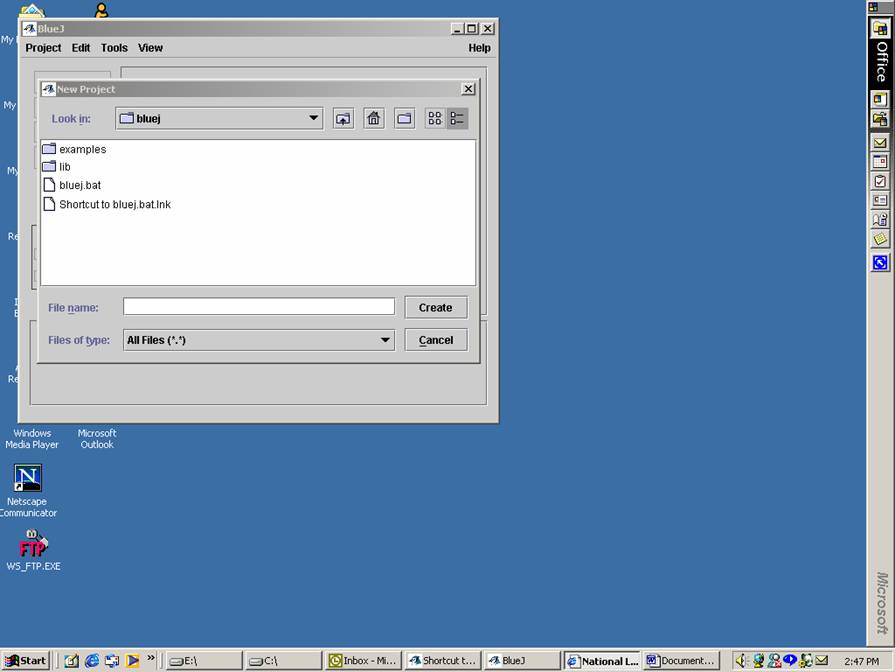The width and height of the screenshot is (895, 672).
Task: Switch to Inbox - Mi... taskbar button
Action: [x=363, y=661]
